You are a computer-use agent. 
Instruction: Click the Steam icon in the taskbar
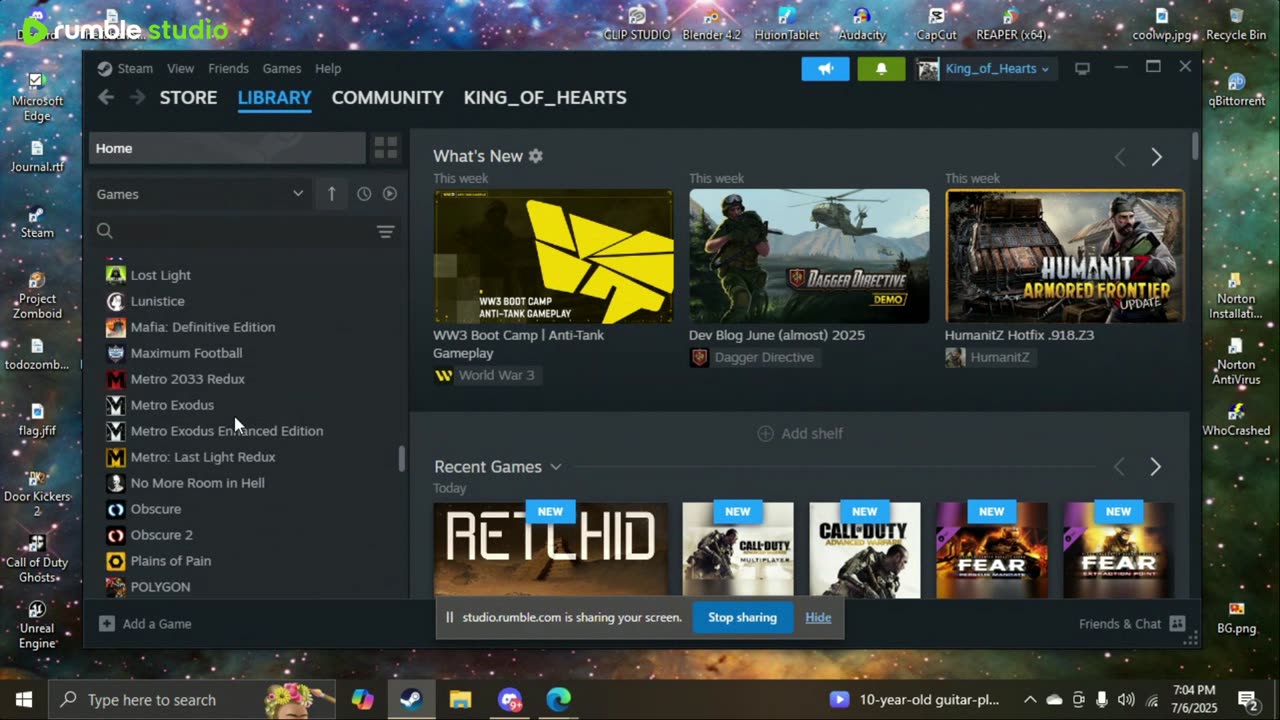[411, 699]
